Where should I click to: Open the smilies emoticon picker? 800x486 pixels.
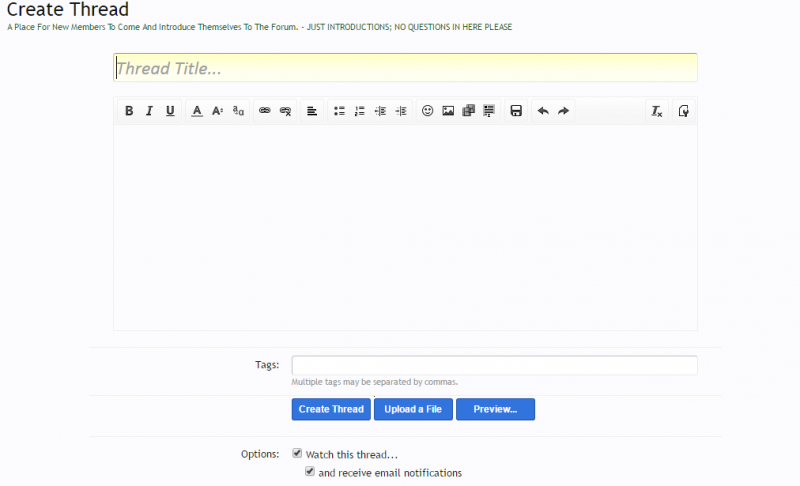427,111
